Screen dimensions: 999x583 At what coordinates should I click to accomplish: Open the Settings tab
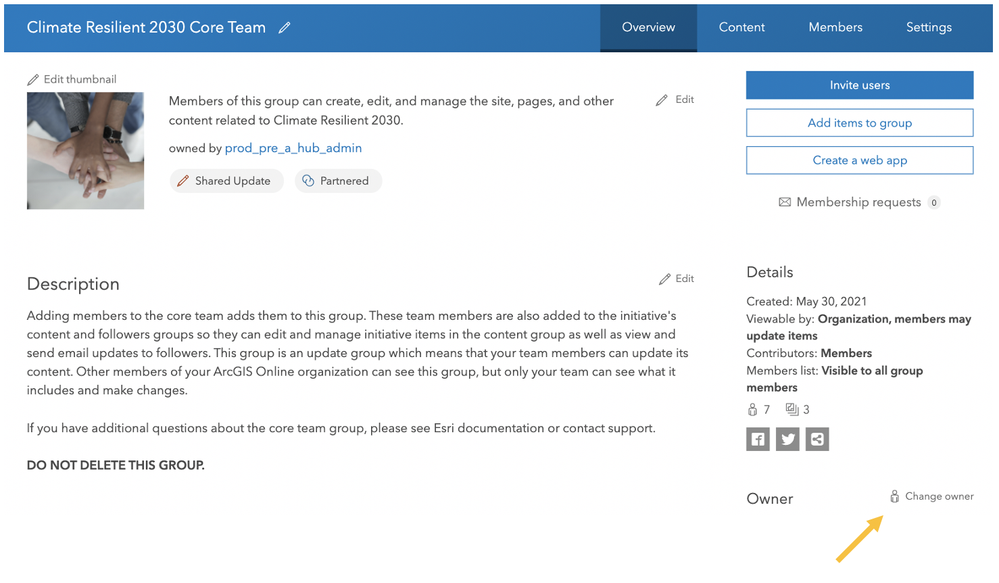pyautogui.click(x=929, y=28)
